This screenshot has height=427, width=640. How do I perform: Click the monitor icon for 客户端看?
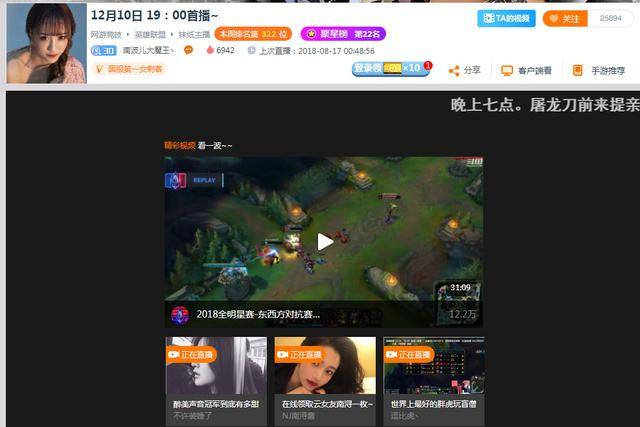[x=507, y=71]
